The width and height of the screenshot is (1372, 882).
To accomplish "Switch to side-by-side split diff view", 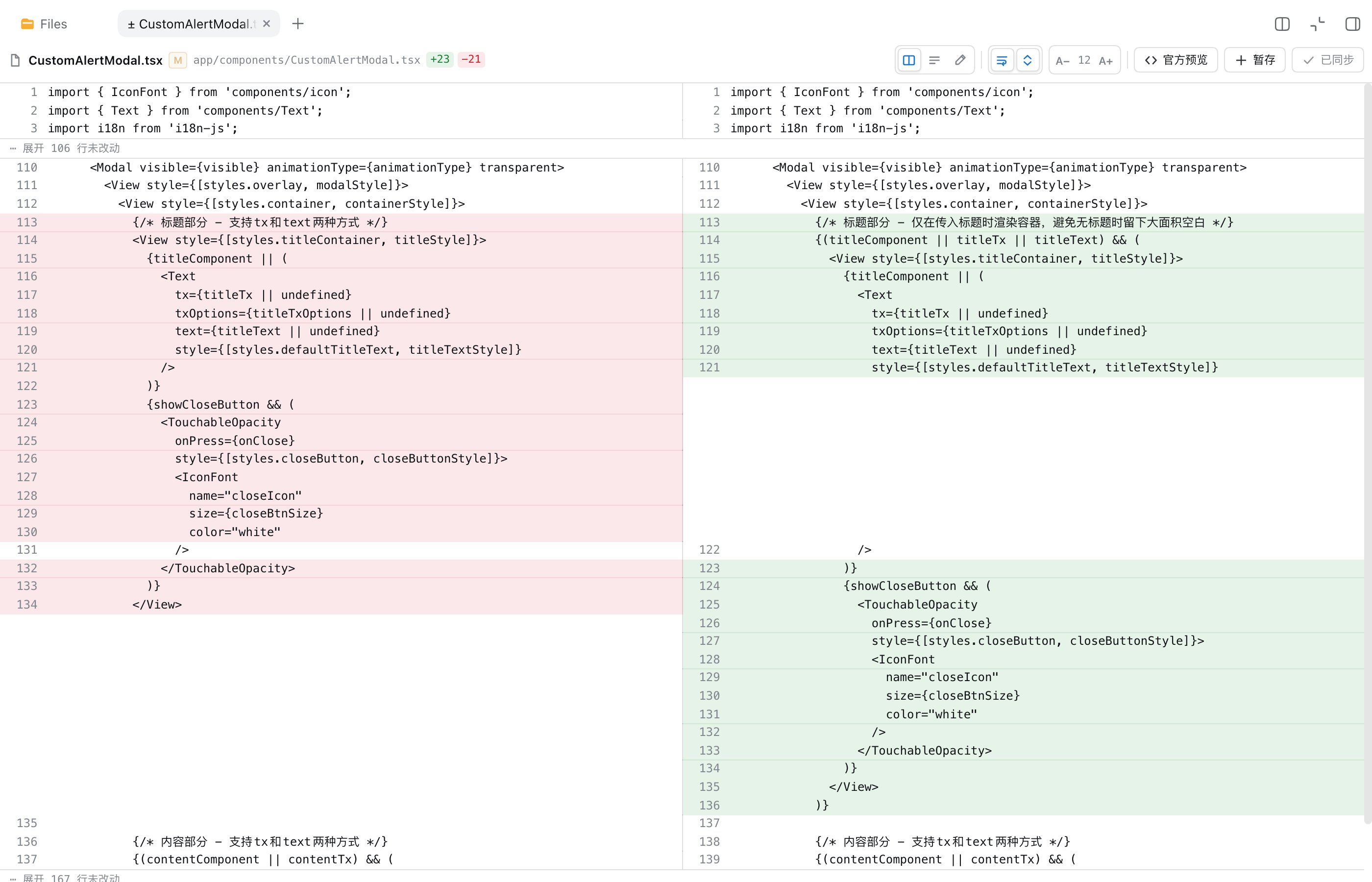I will pyautogui.click(x=909, y=60).
